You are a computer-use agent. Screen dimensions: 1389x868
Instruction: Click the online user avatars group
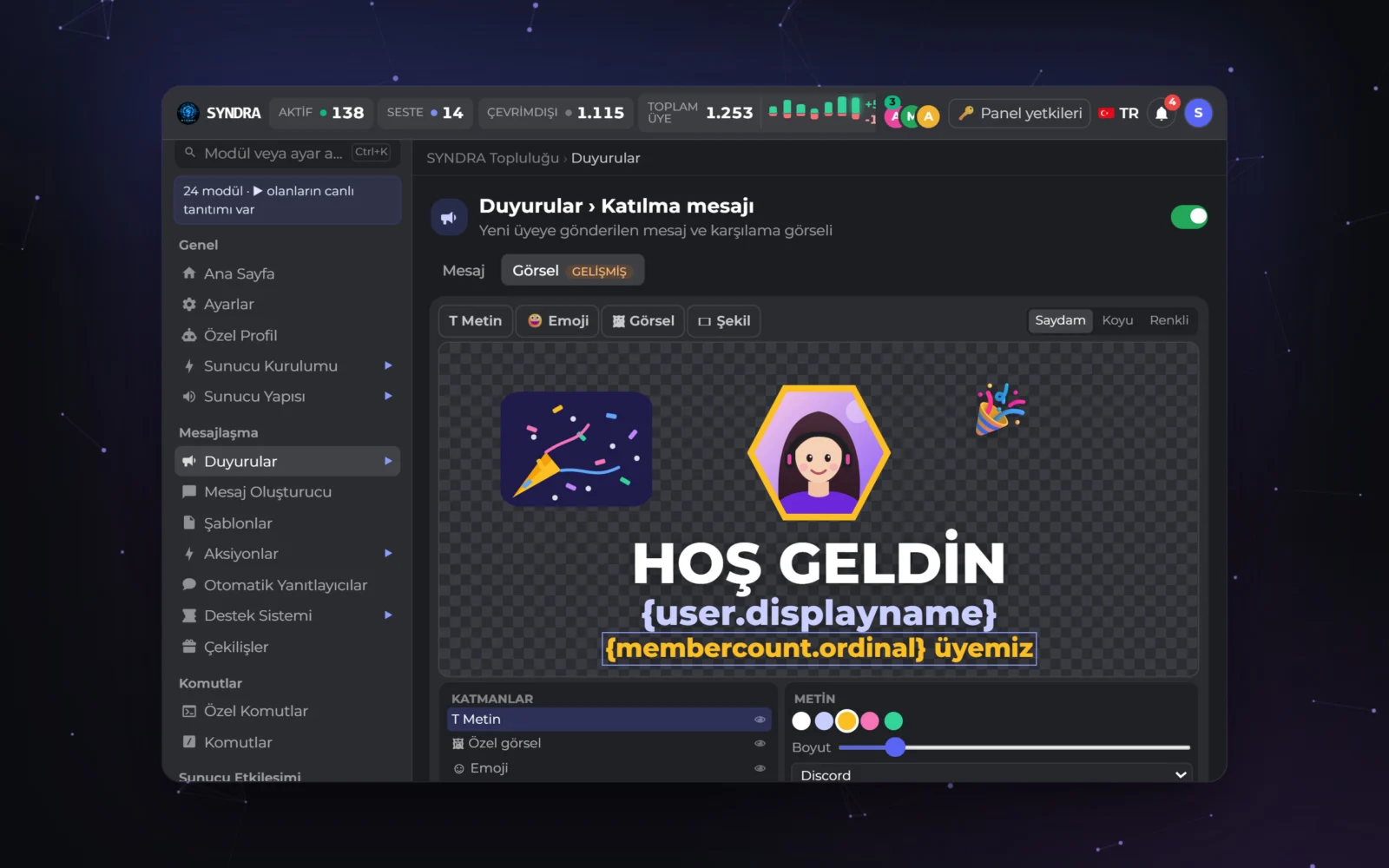(912, 114)
